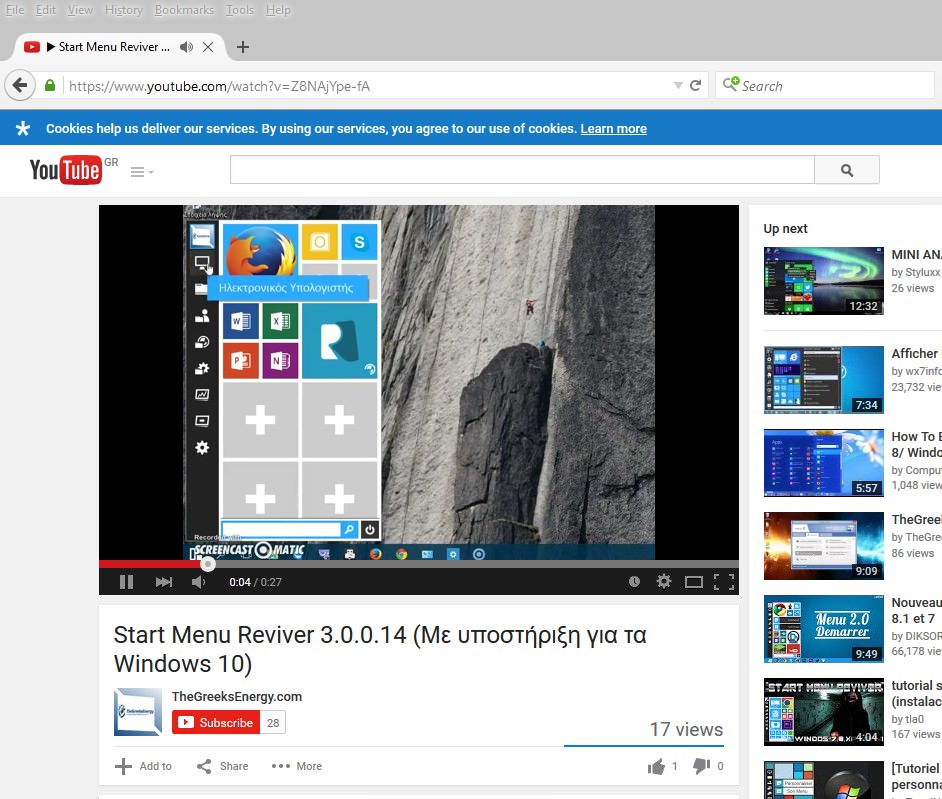This screenshot has width=942, height=799.
Task: Open the URL history dropdown arrow
Action: pos(678,86)
